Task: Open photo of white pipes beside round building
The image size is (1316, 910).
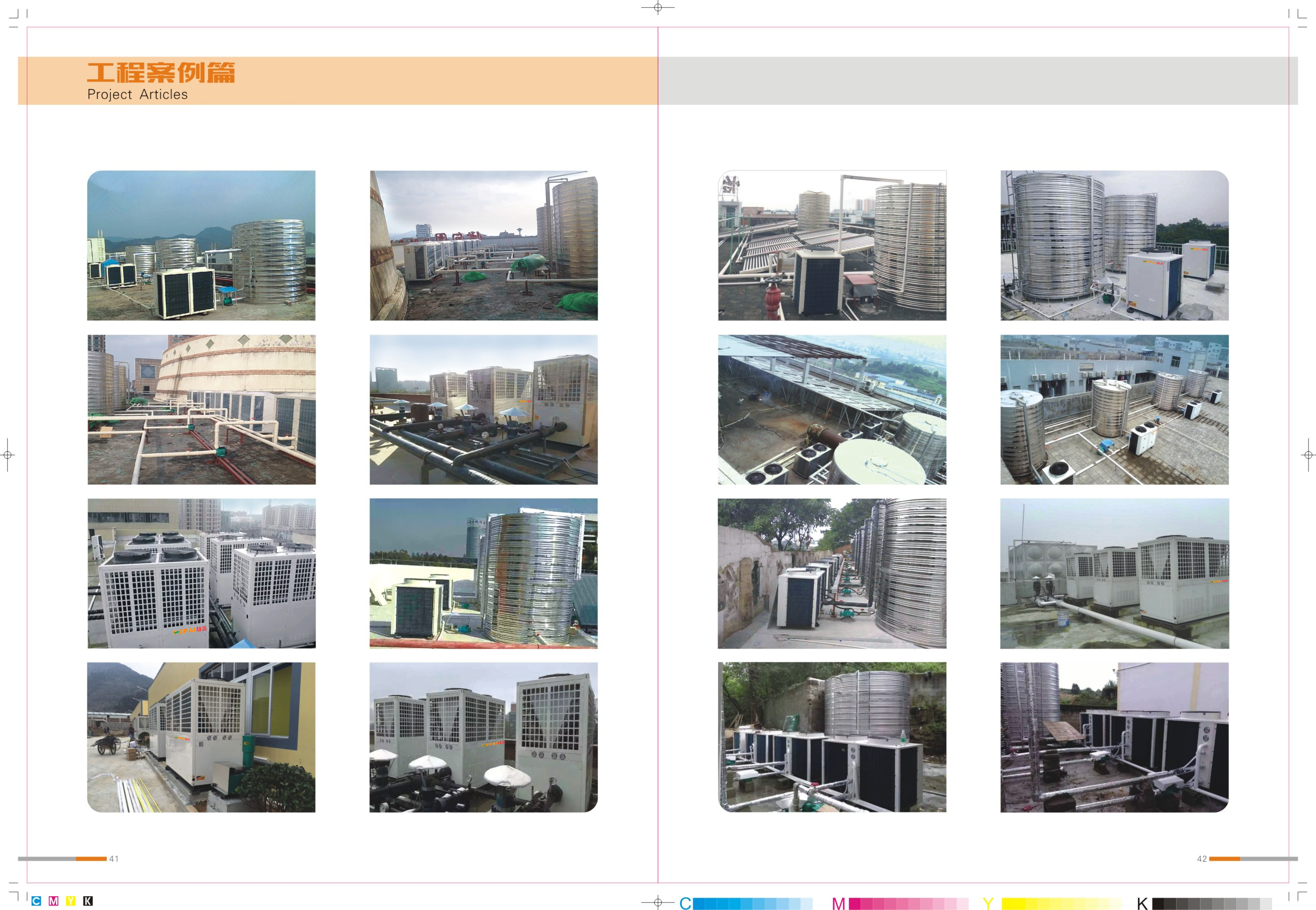Action: (x=202, y=409)
